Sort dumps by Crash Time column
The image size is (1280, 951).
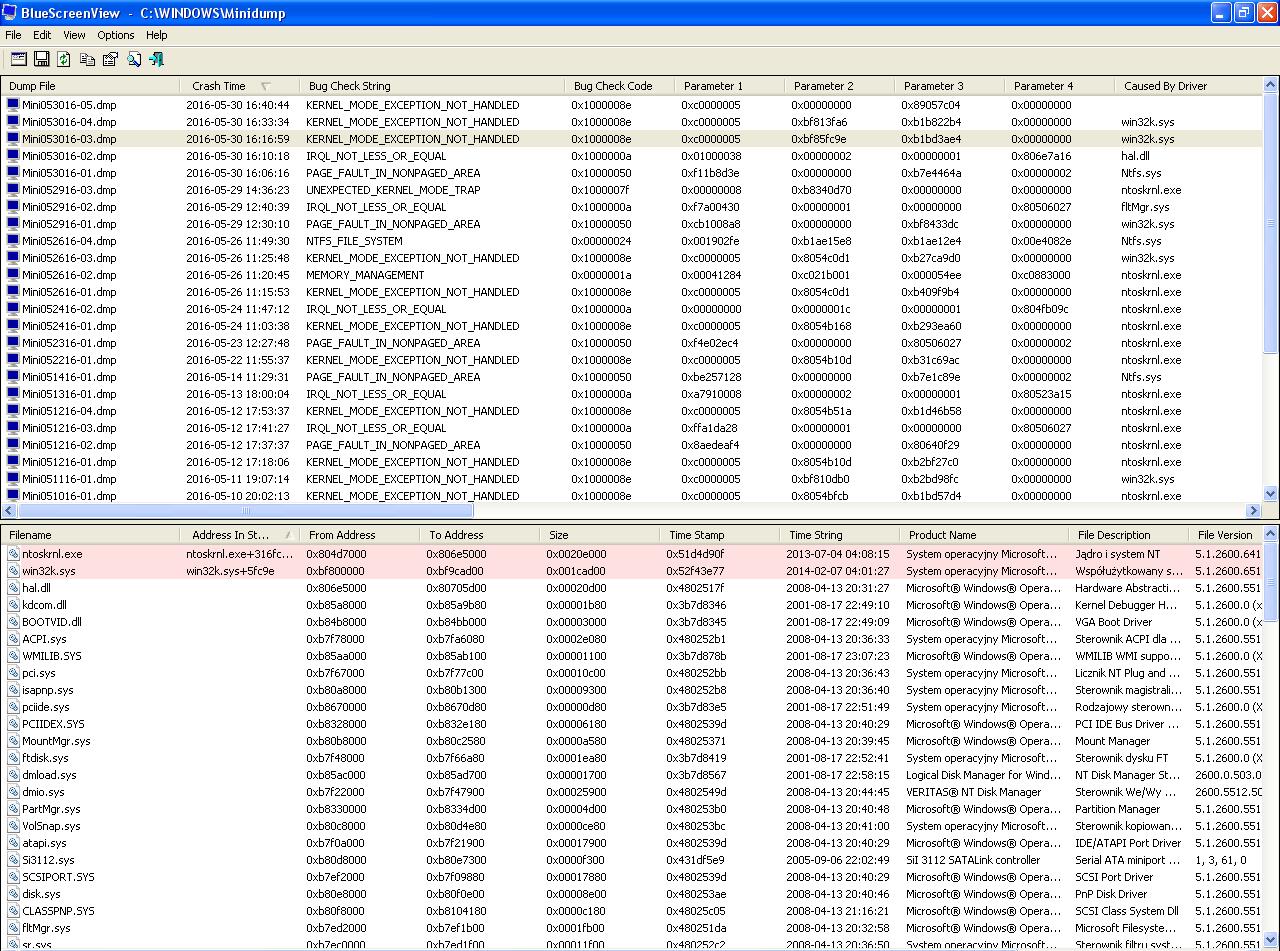click(219, 86)
